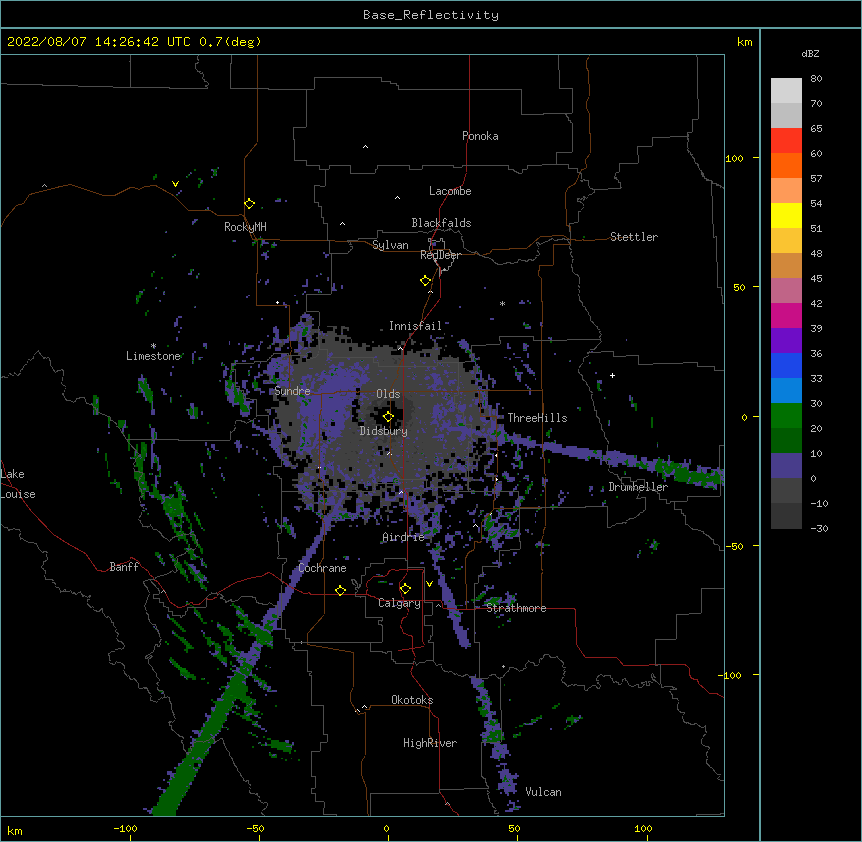Click the Sylvan label
This screenshot has width=862, height=842.
click(x=390, y=245)
